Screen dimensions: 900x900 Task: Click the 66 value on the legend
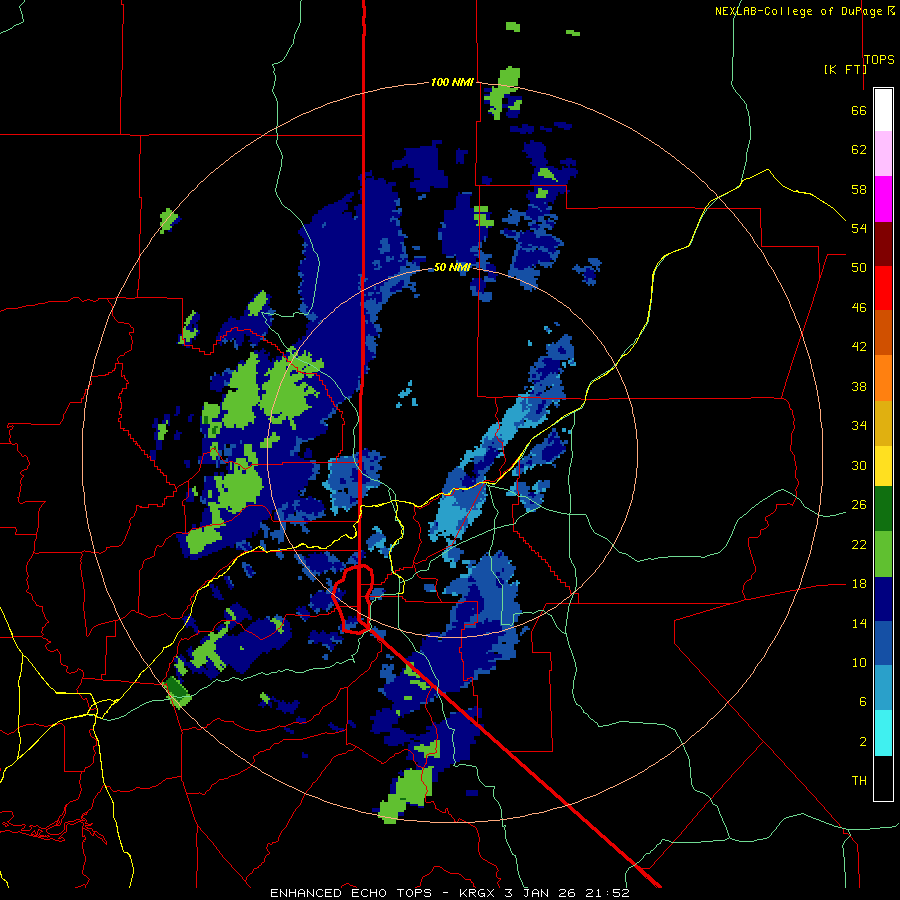coord(859,110)
